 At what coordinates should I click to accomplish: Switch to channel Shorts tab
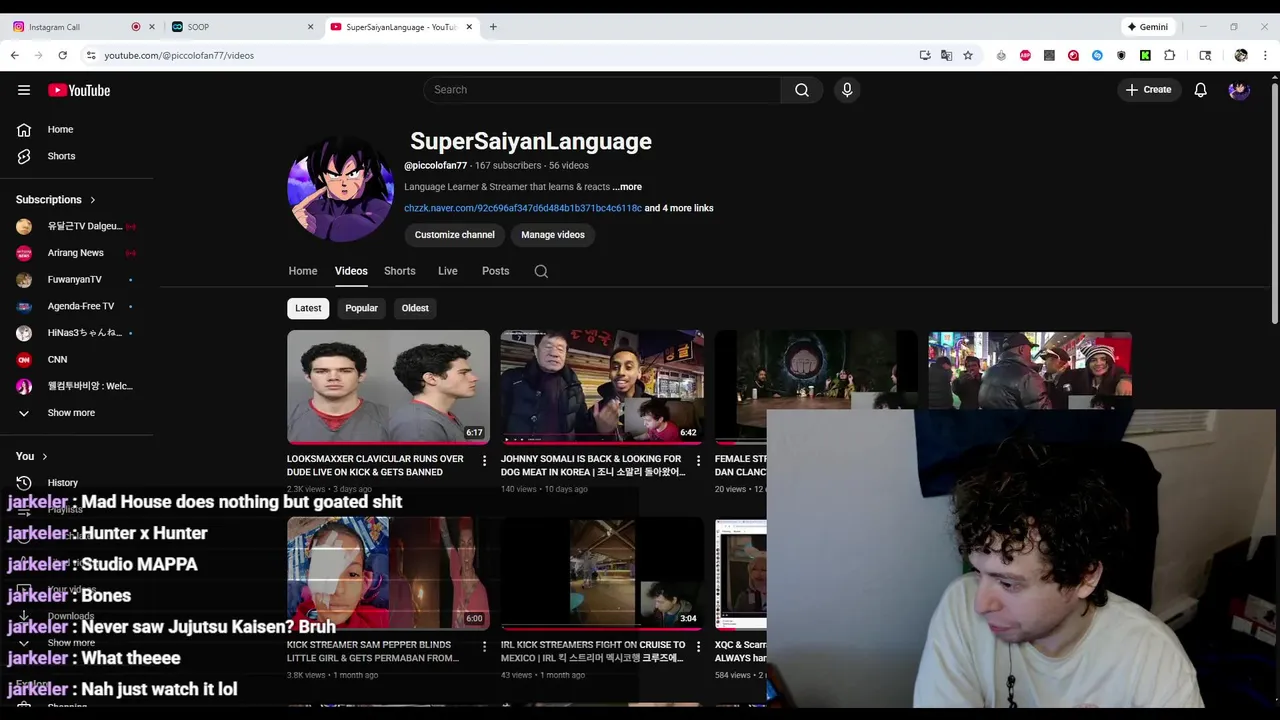click(400, 271)
